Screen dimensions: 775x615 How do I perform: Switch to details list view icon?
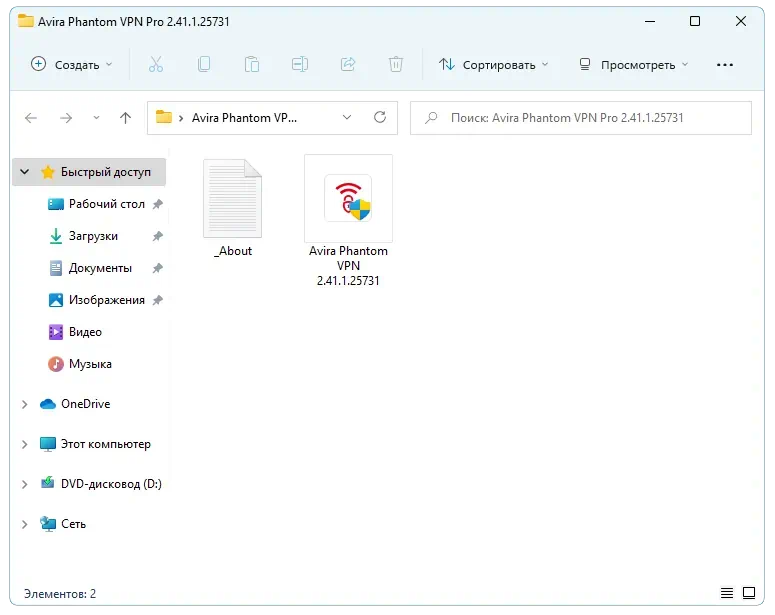click(727, 593)
